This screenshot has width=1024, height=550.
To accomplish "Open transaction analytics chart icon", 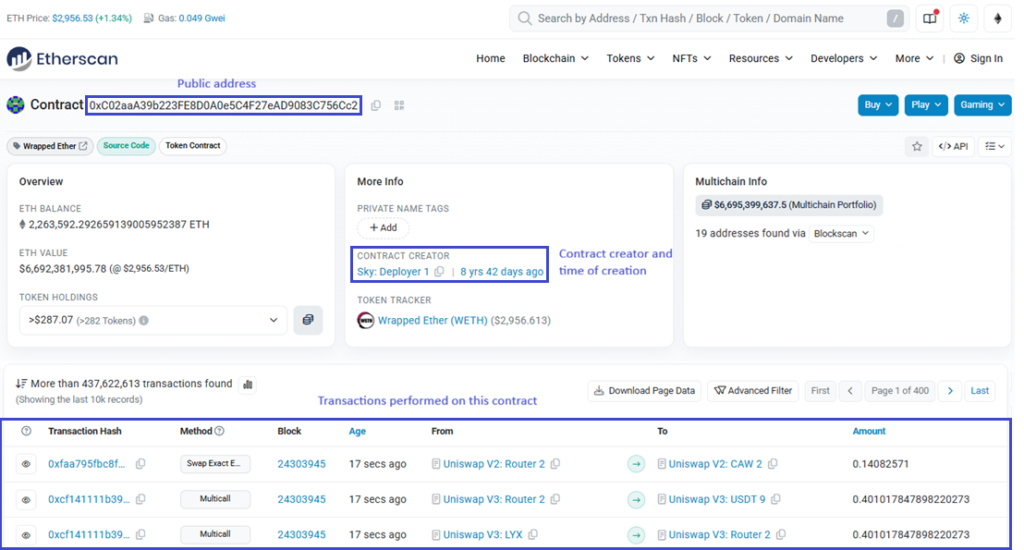I will 248,384.
